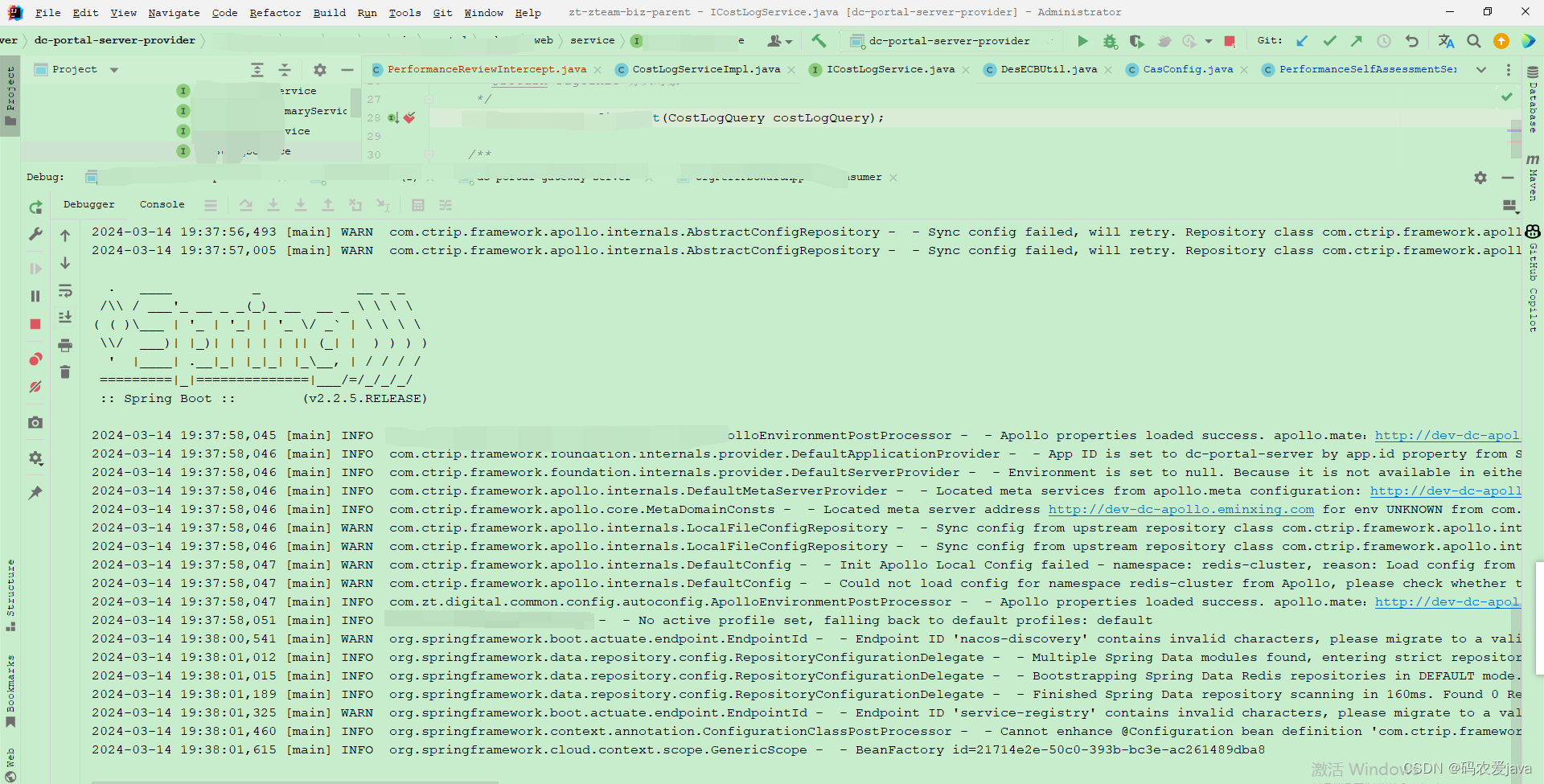The image size is (1544, 784).
Task: Open Debug tool window settings gear
Action: coord(1480,178)
